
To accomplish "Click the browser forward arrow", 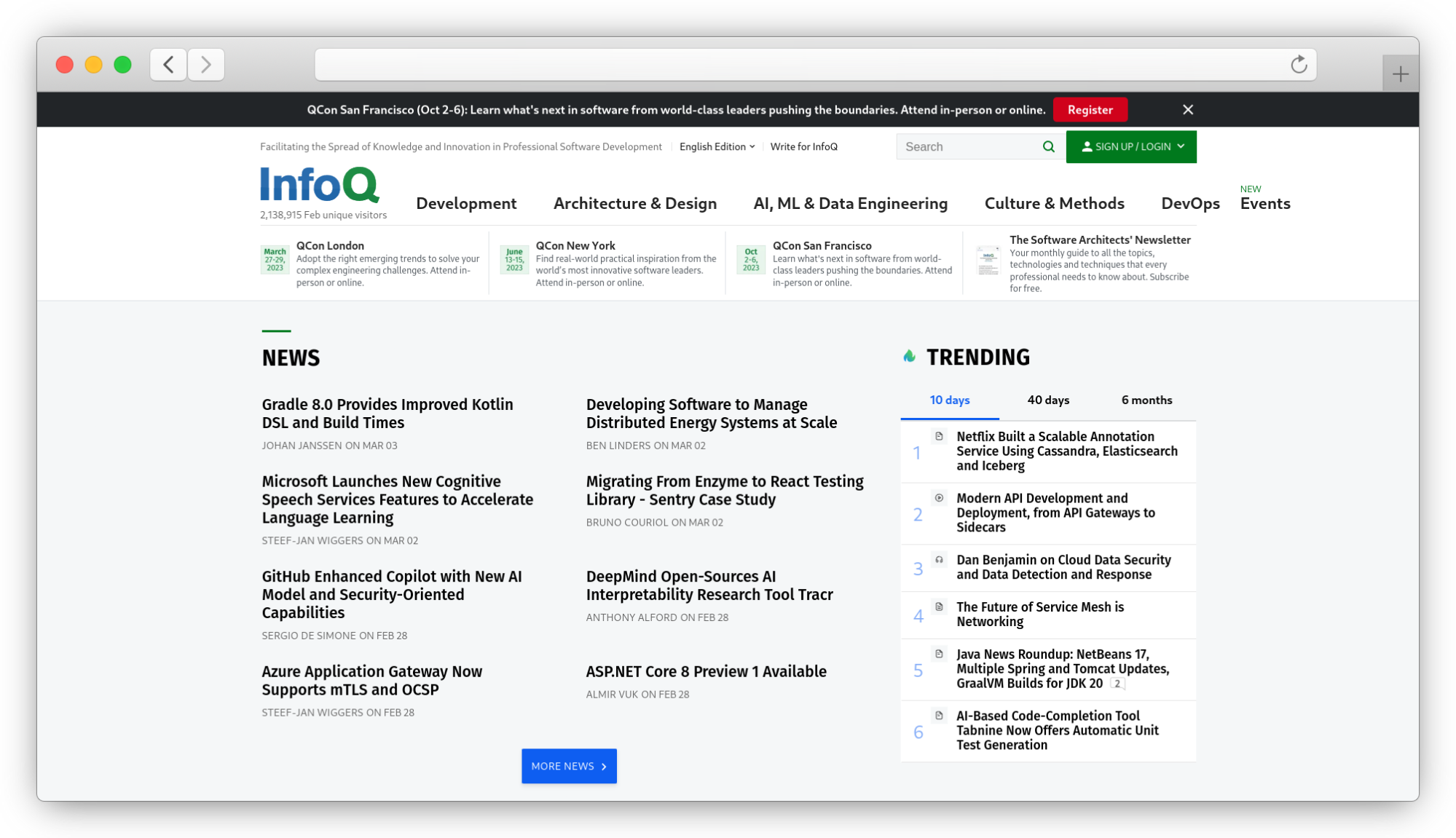I will (x=206, y=65).
